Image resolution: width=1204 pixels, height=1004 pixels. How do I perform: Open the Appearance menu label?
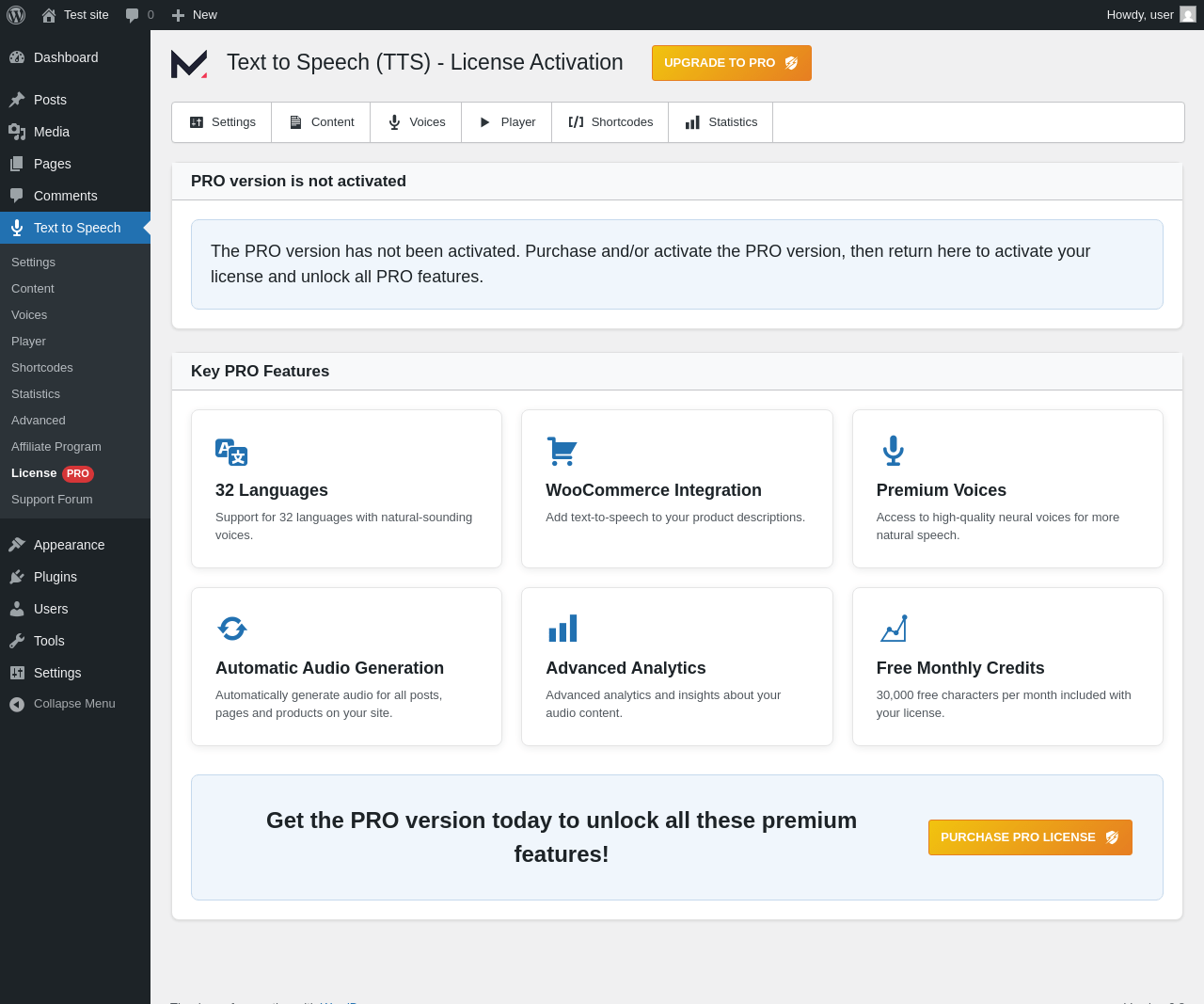(x=69, y=545)
